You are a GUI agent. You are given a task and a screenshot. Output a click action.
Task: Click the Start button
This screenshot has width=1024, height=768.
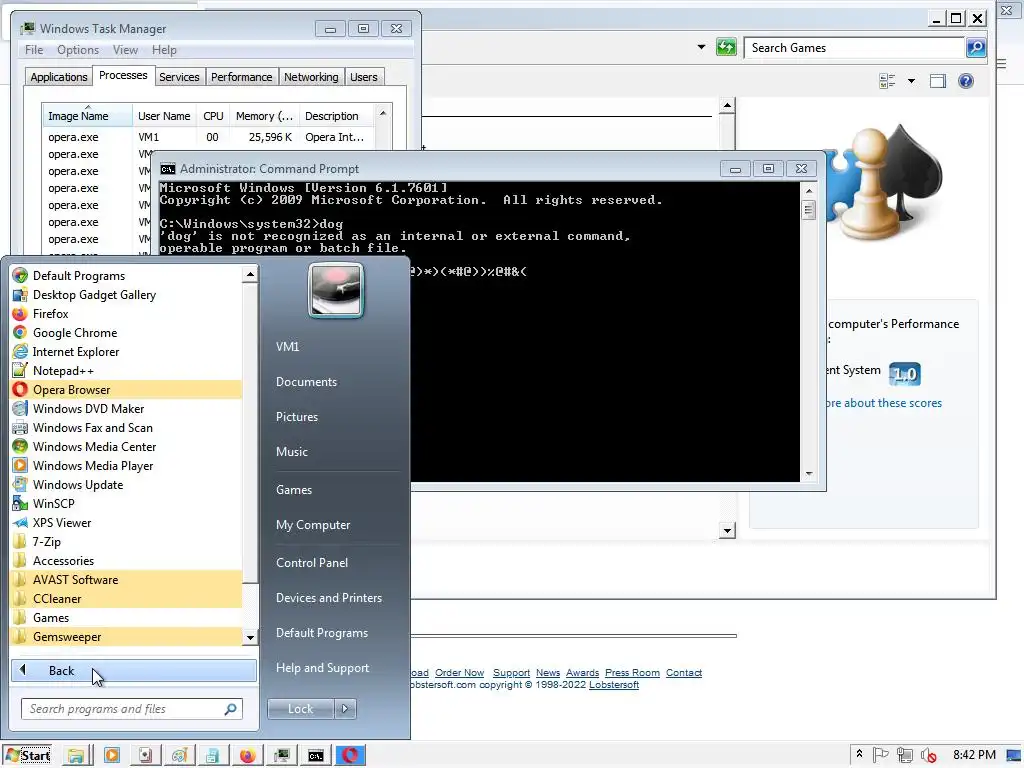[x=28, y=756]
